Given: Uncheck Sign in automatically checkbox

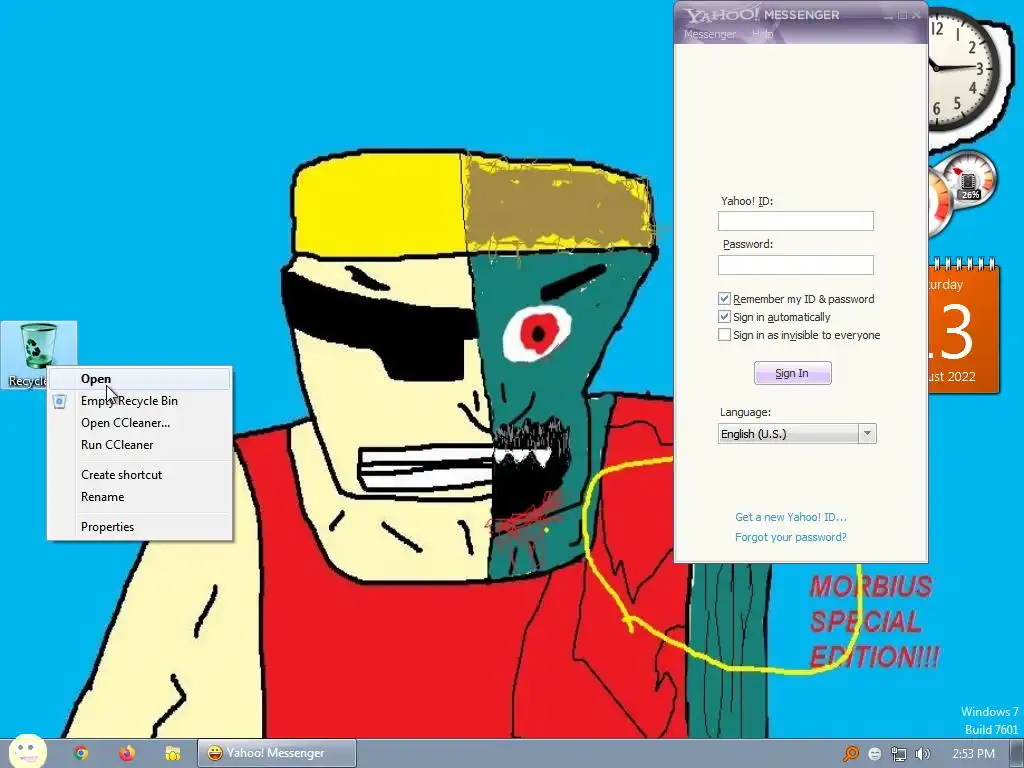Looking at the screenshot, I should pyautogui.click(x=724, y=317).
